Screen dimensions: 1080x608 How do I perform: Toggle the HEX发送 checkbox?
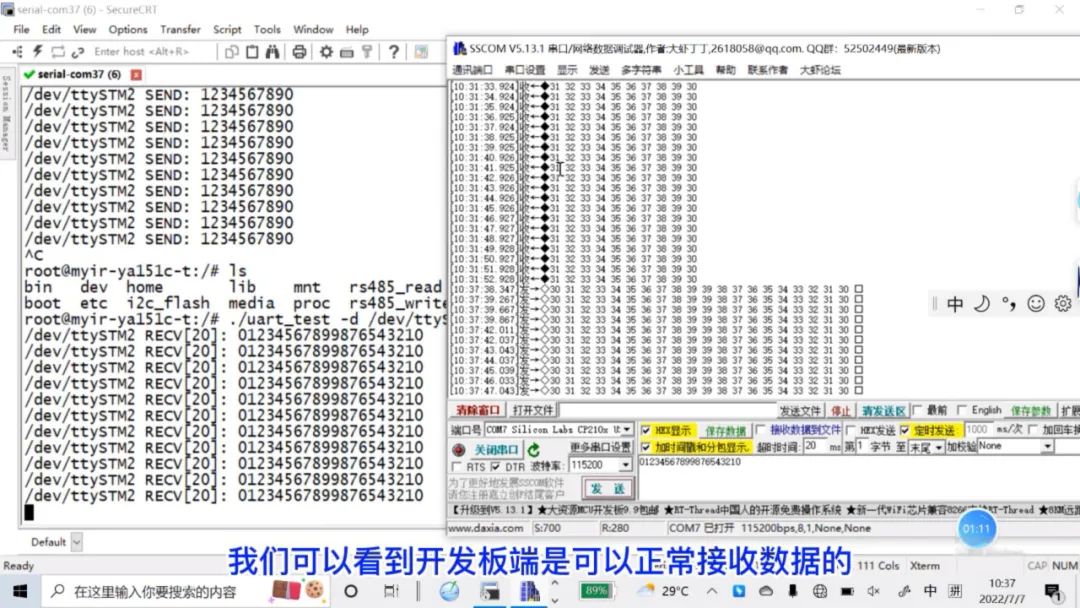click(851, 430)
